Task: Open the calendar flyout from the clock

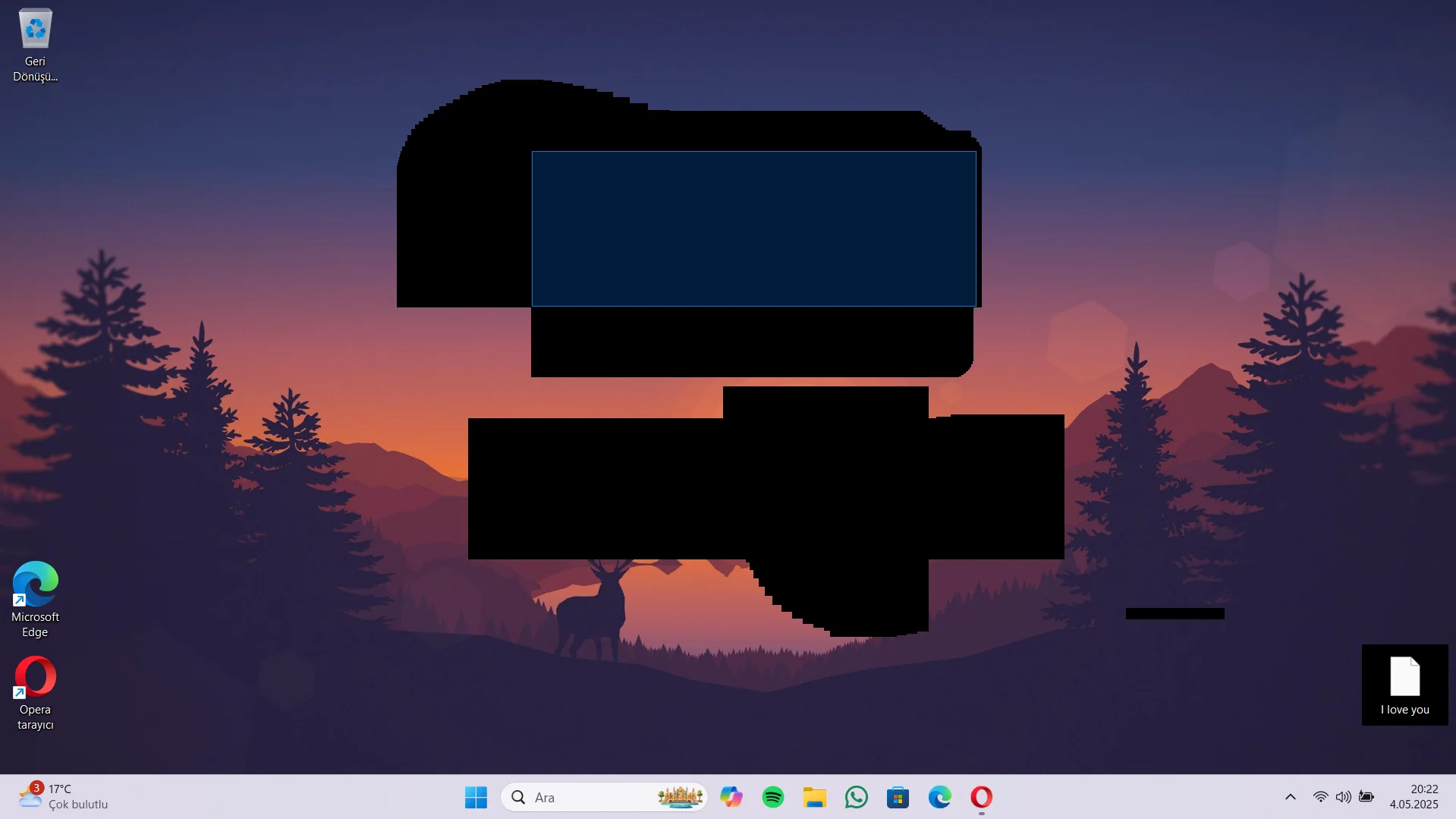Action: pos(1414,796)
